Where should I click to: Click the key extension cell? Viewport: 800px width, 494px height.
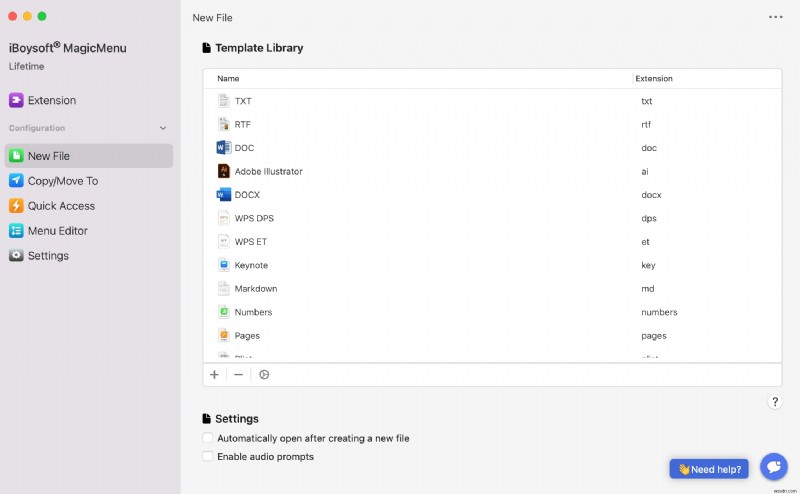click(x=648, y=265)
